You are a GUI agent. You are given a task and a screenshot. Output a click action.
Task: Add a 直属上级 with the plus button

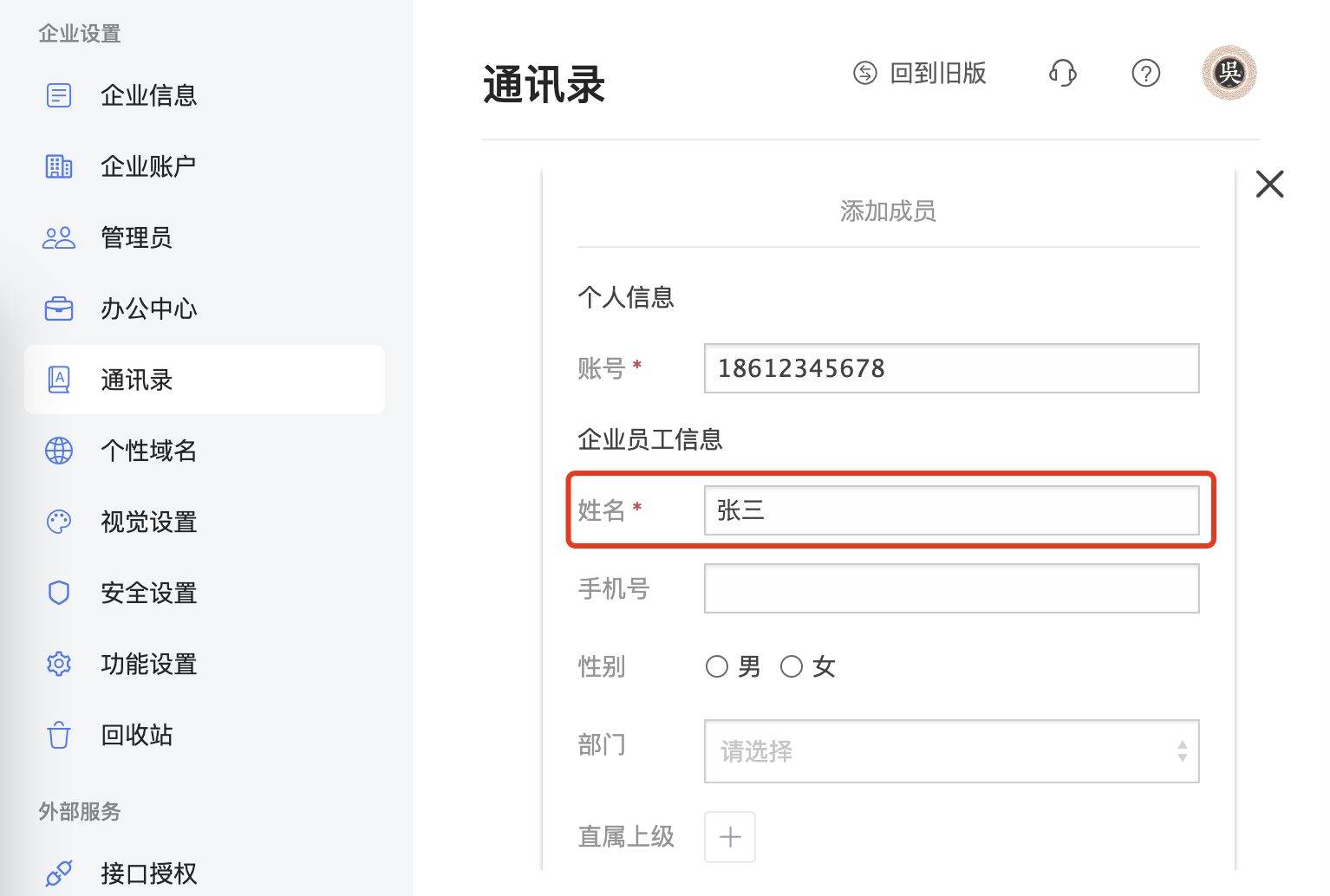[730, 837]
